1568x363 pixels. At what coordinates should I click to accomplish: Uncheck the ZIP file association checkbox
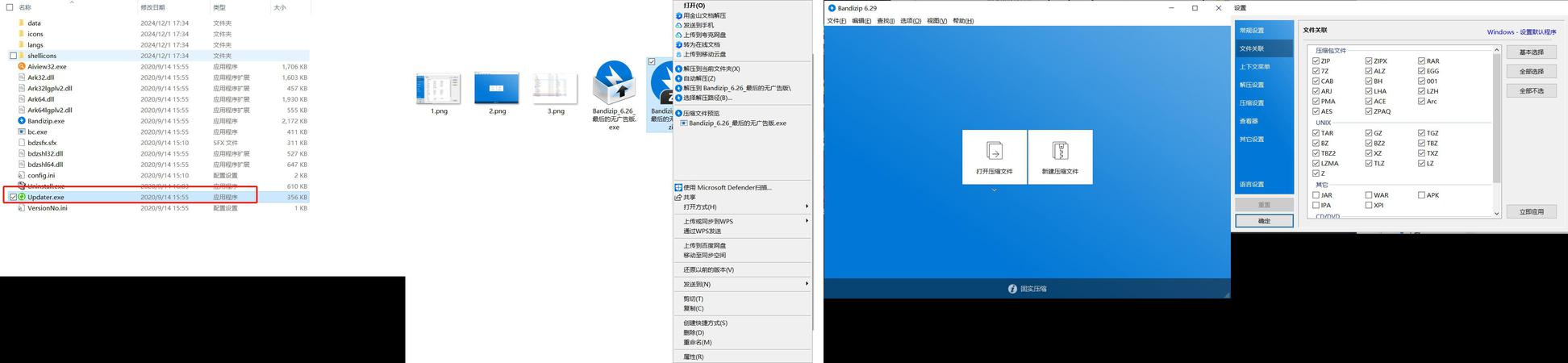click(1316, 61)
